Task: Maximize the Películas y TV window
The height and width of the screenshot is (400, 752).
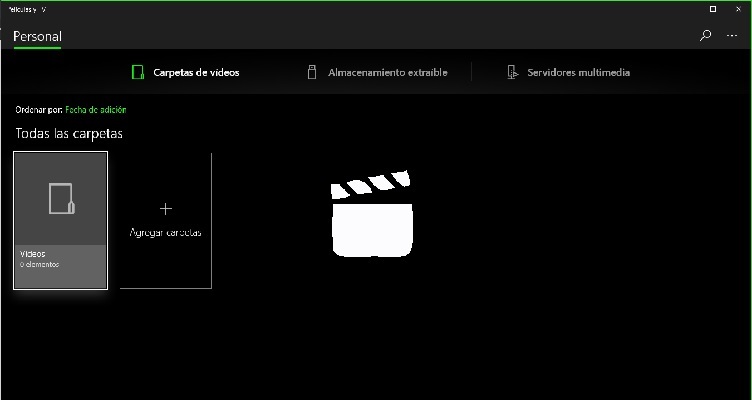Action: click(x=713, y=9)
